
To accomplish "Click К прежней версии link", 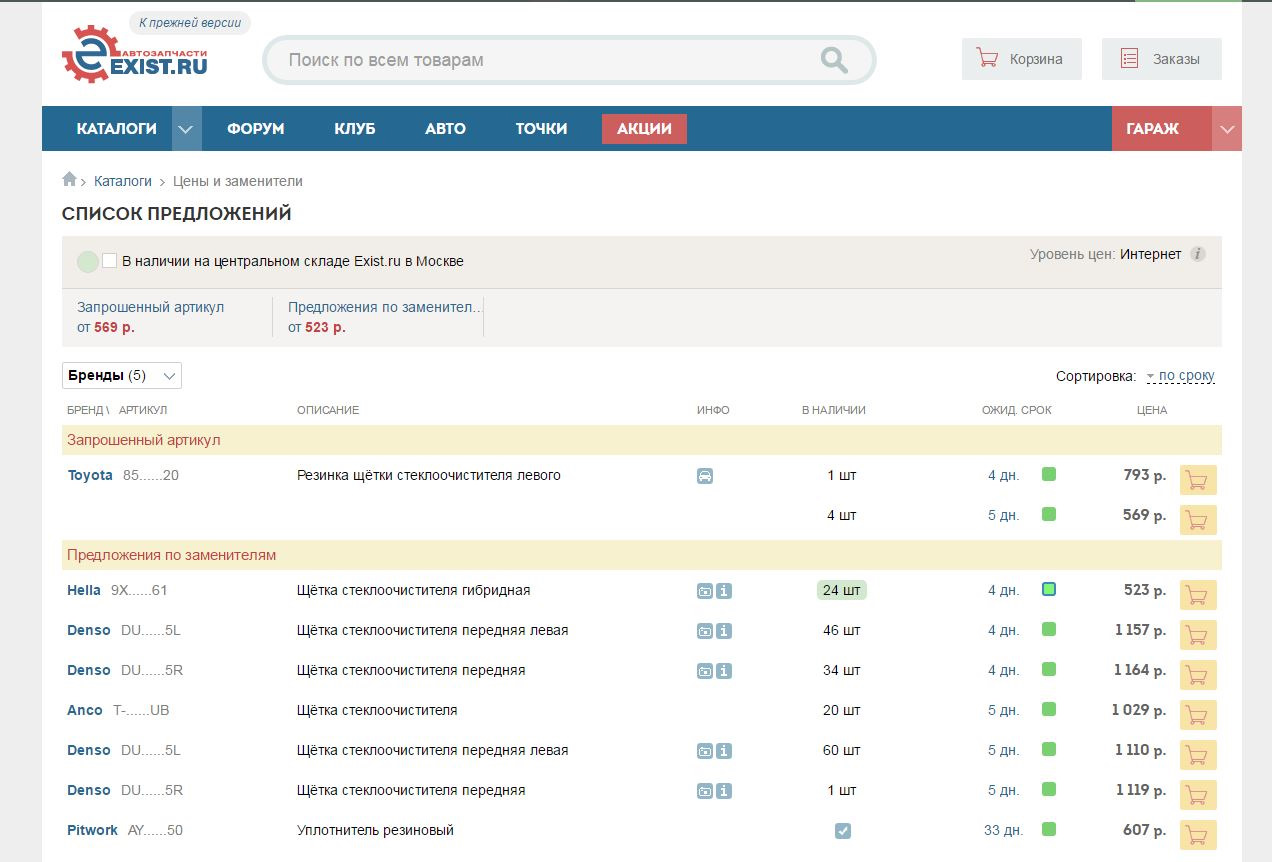I will (x=190, y=23).
